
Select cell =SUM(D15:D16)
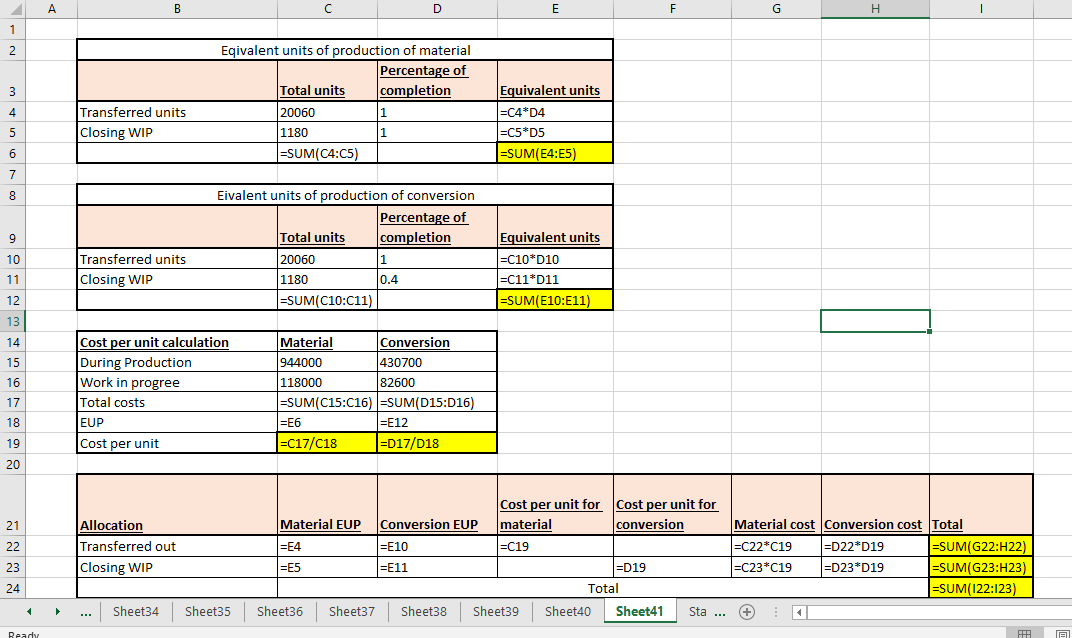pyautogui.click(x=437, y=402)
